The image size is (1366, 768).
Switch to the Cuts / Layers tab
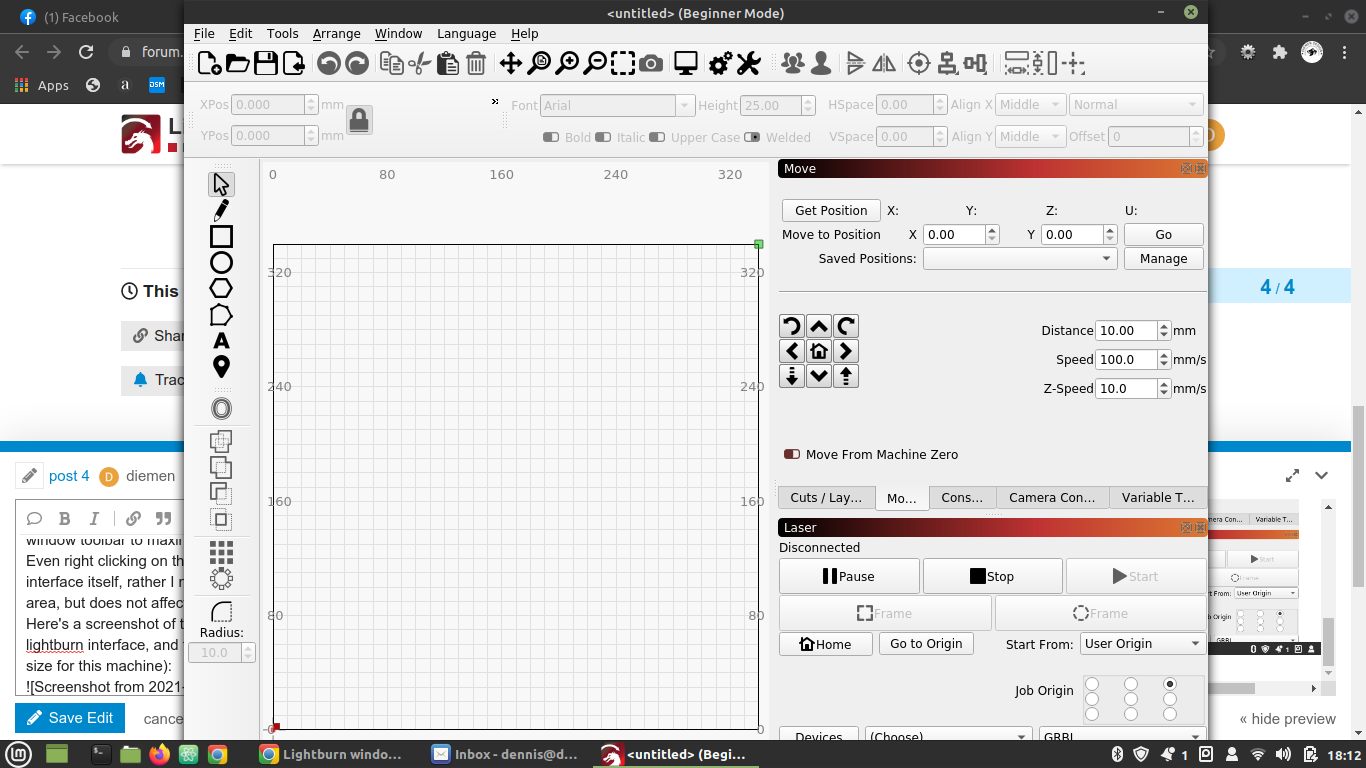[x=826, y=497]
